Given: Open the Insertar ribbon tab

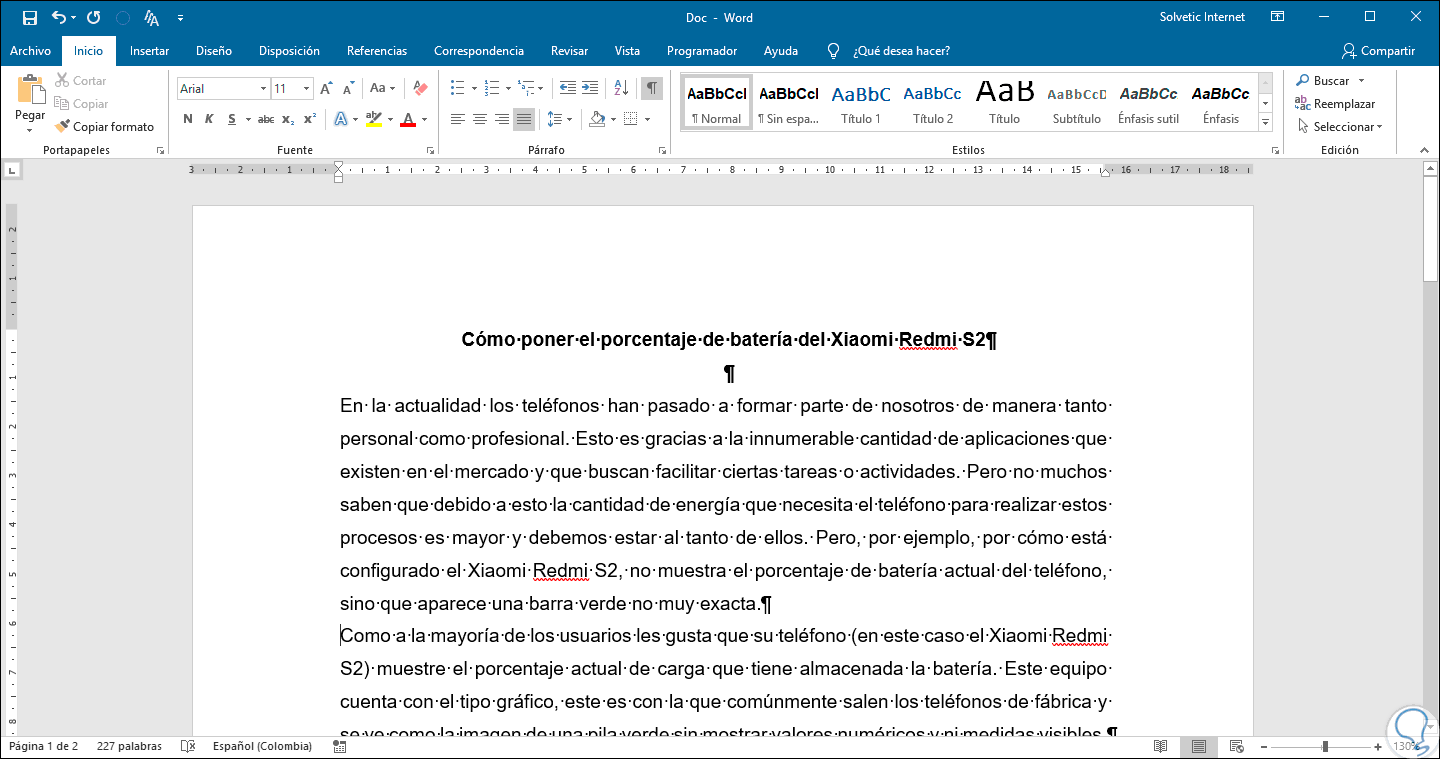Looking at the screenshot, I should point(149,51).
